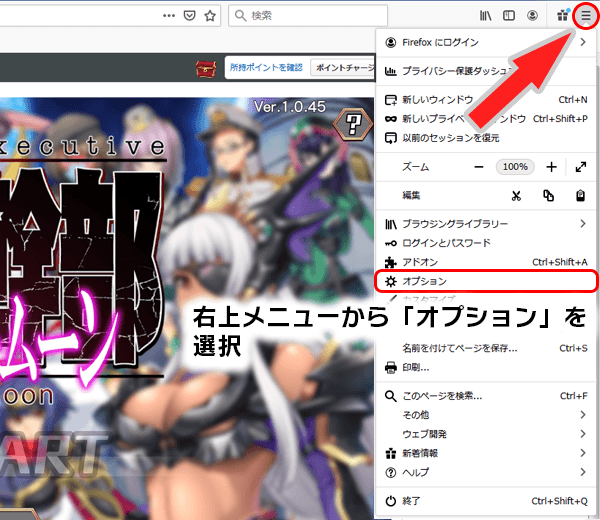Click the power icon beside 終了

tap(391, 501)
